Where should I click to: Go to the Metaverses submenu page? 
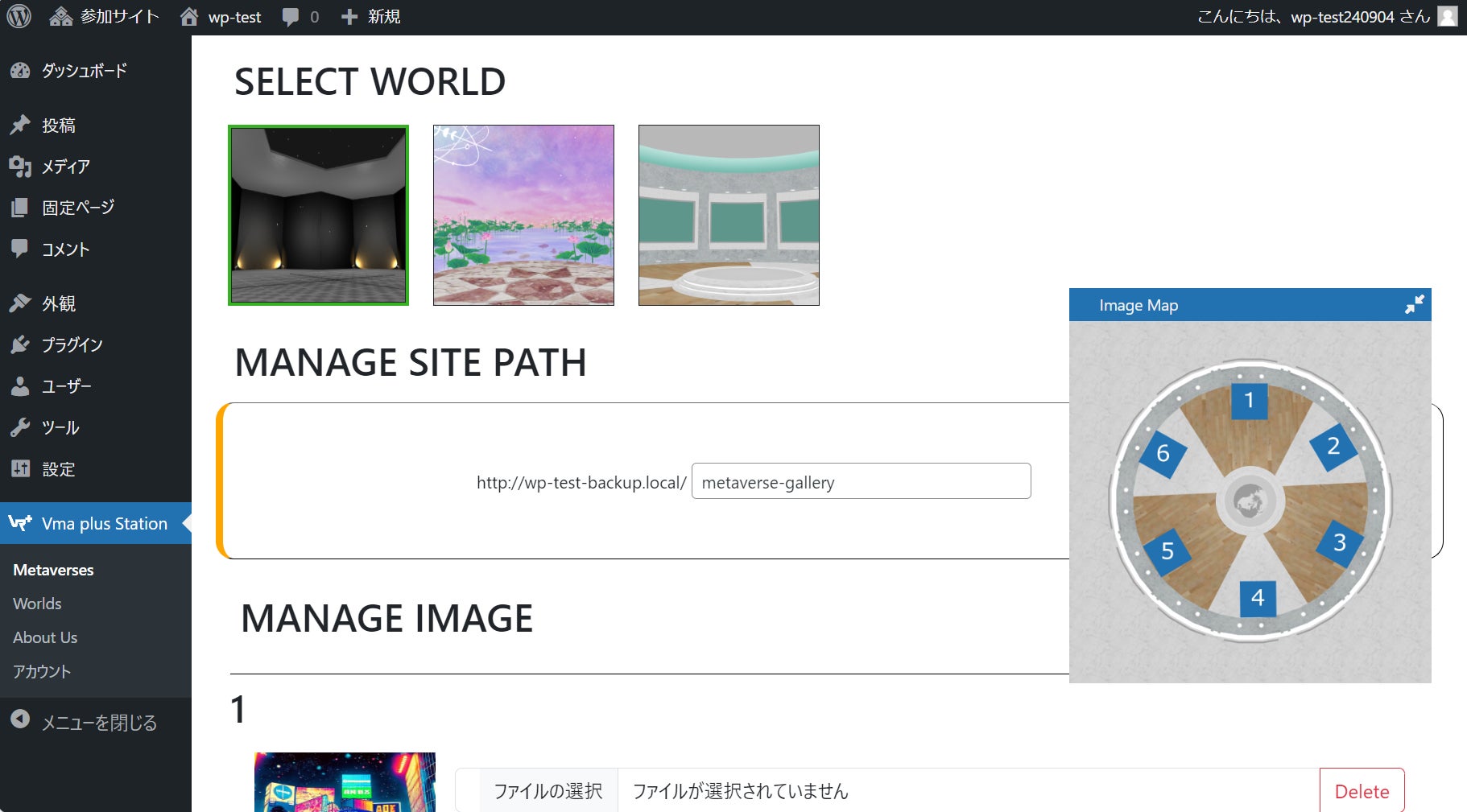tap(53, 570)
